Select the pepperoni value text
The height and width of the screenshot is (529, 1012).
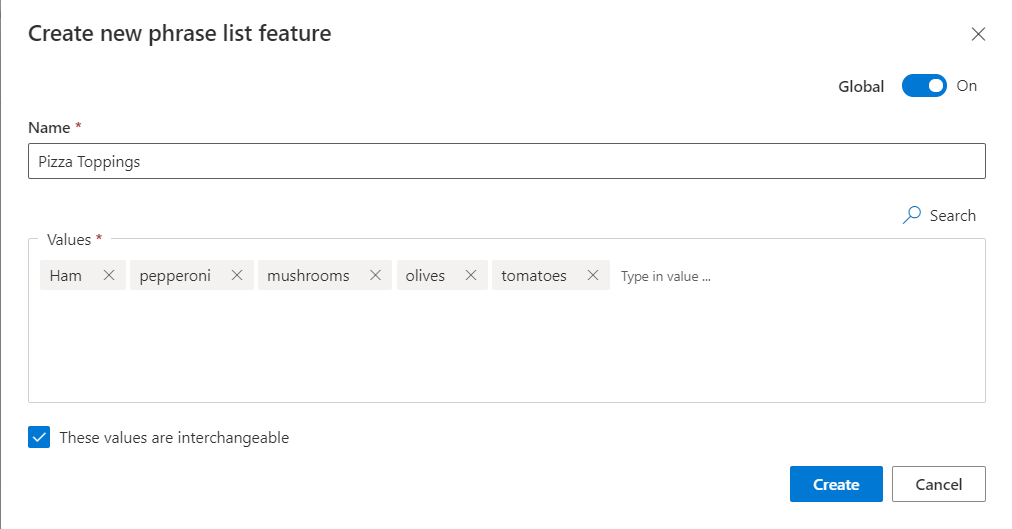[x=175, y=276]
